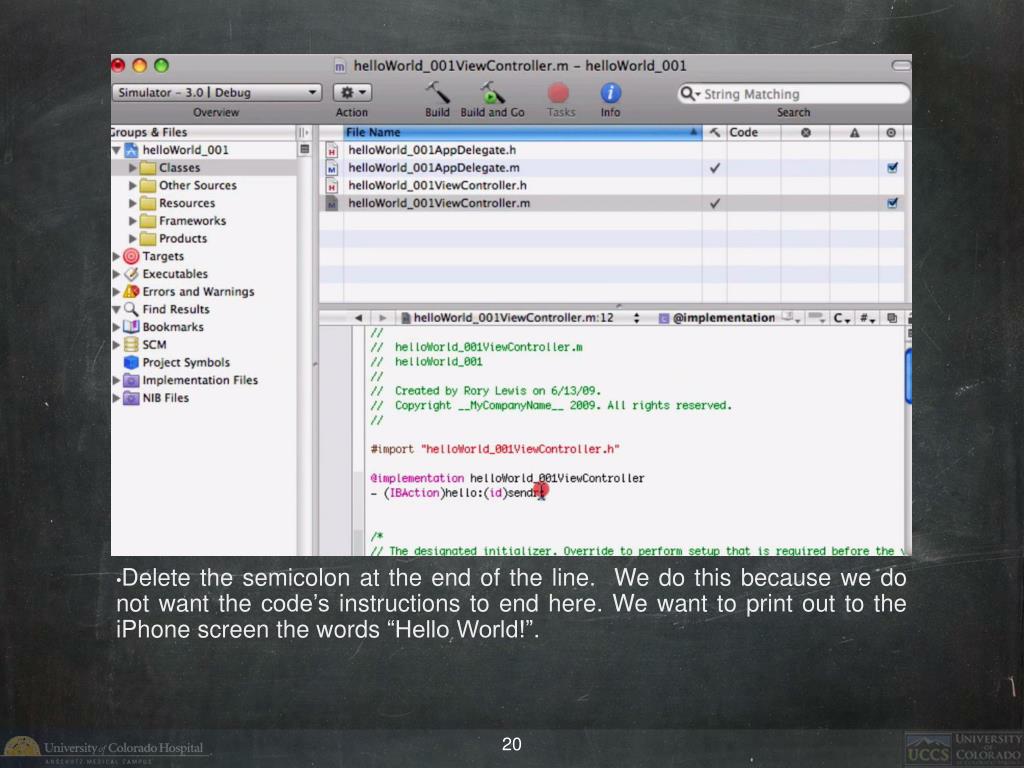1024x768 pixels.
Task: Toggle target checkbox for helloWorld_001AppDelegate.m
Action: click(892, 168)
